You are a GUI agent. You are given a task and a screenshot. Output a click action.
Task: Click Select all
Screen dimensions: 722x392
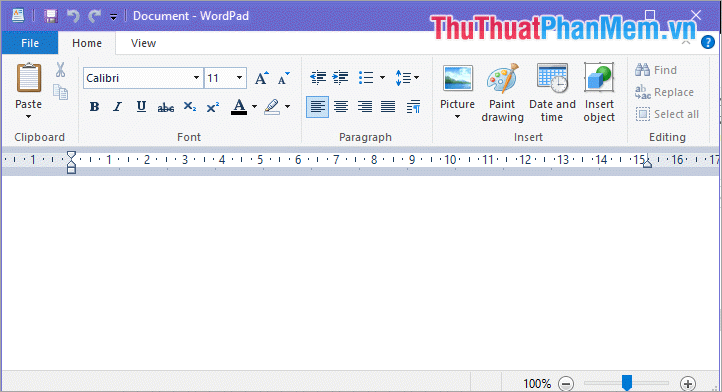667,114
